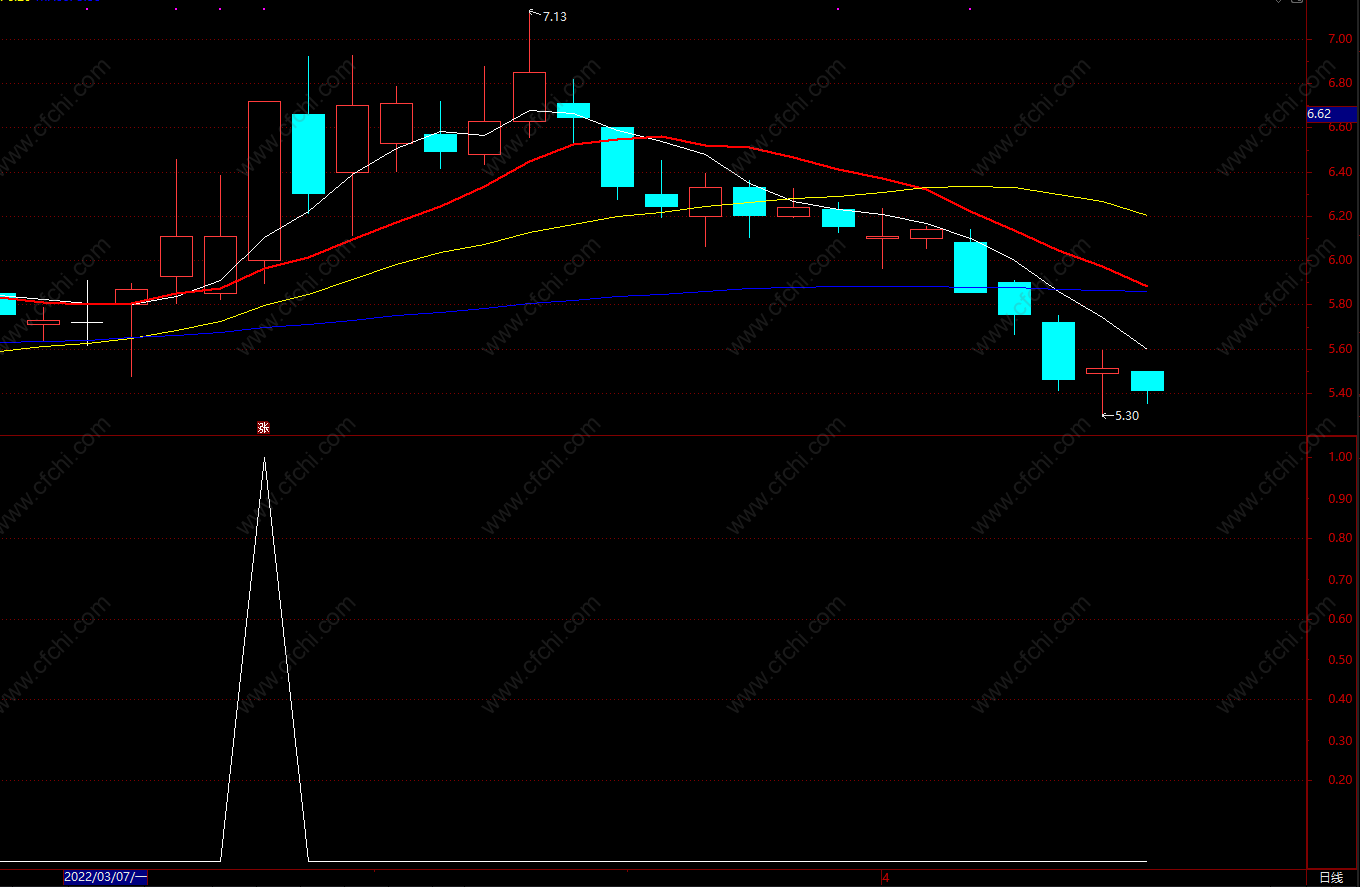Click the 5.80 price axis label
1360x887 pixels.
click(x=1340, y=304)
